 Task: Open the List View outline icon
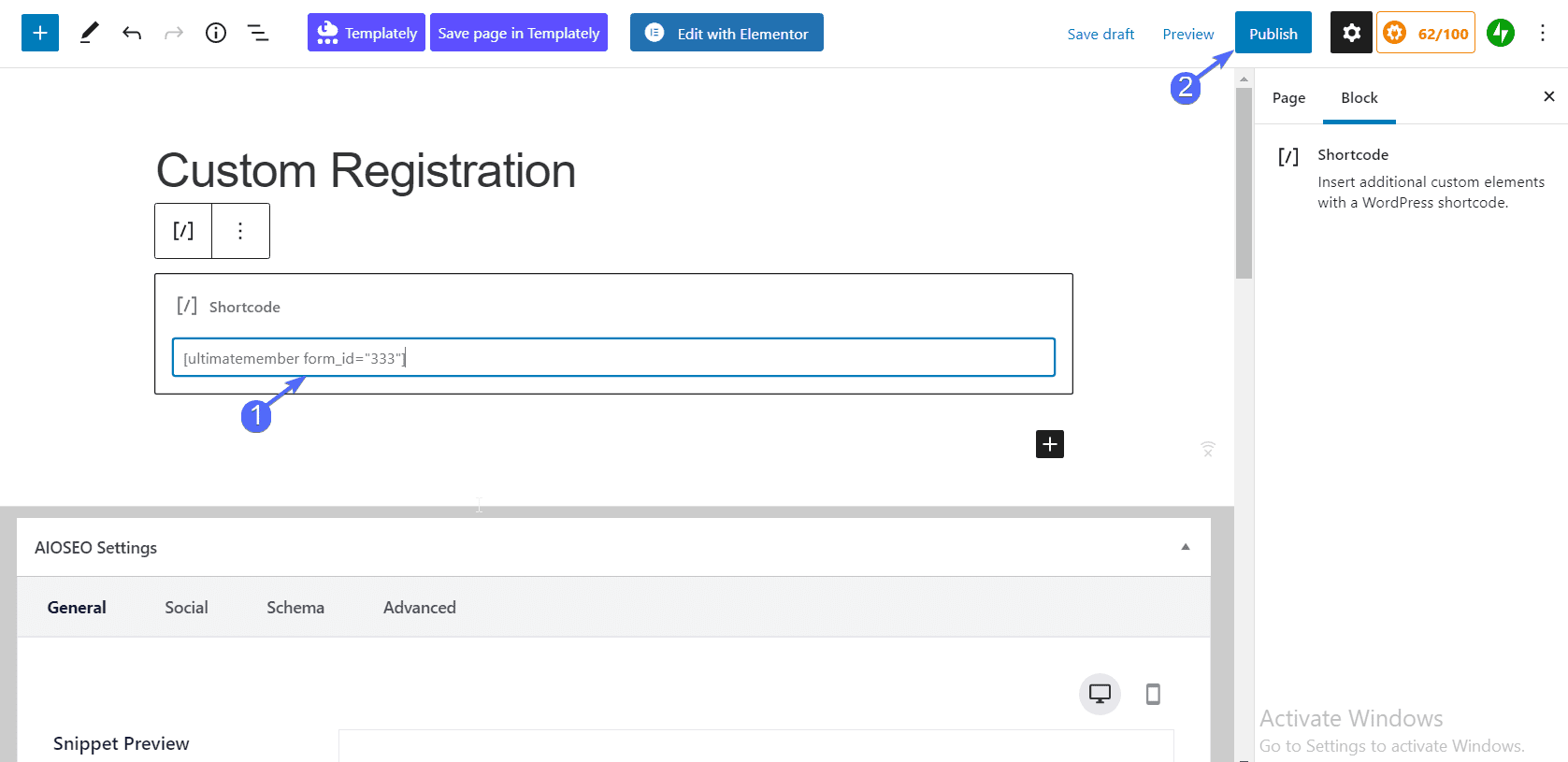tap(258, 33)
